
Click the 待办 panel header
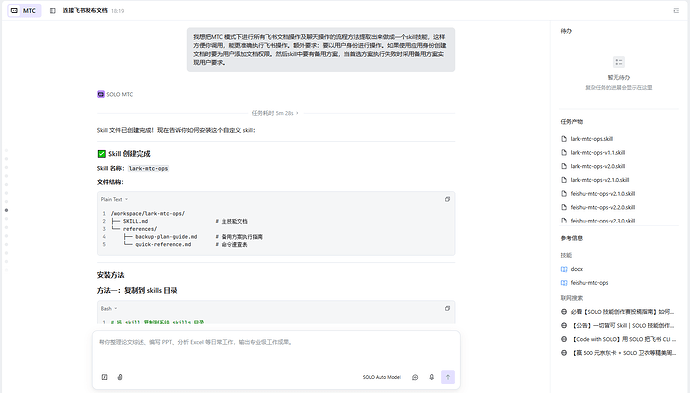(566, 31)
